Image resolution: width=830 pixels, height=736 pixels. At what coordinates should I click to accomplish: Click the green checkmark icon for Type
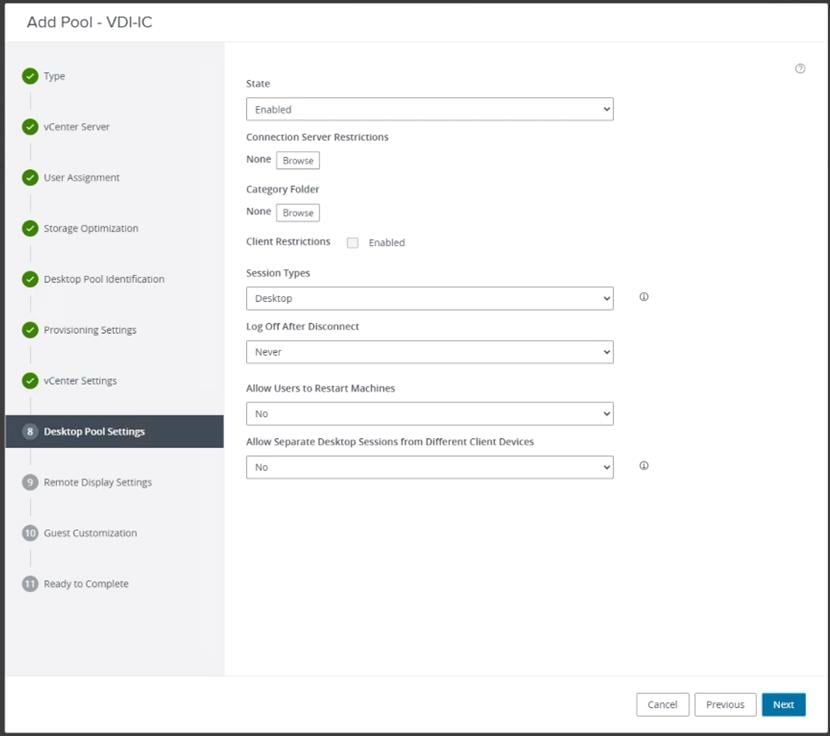coord(30,76)
